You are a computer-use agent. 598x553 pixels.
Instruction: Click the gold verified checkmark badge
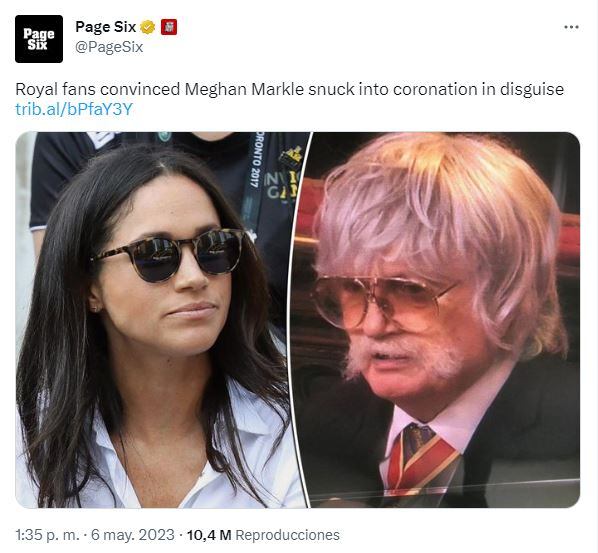(x=148, y=27)
